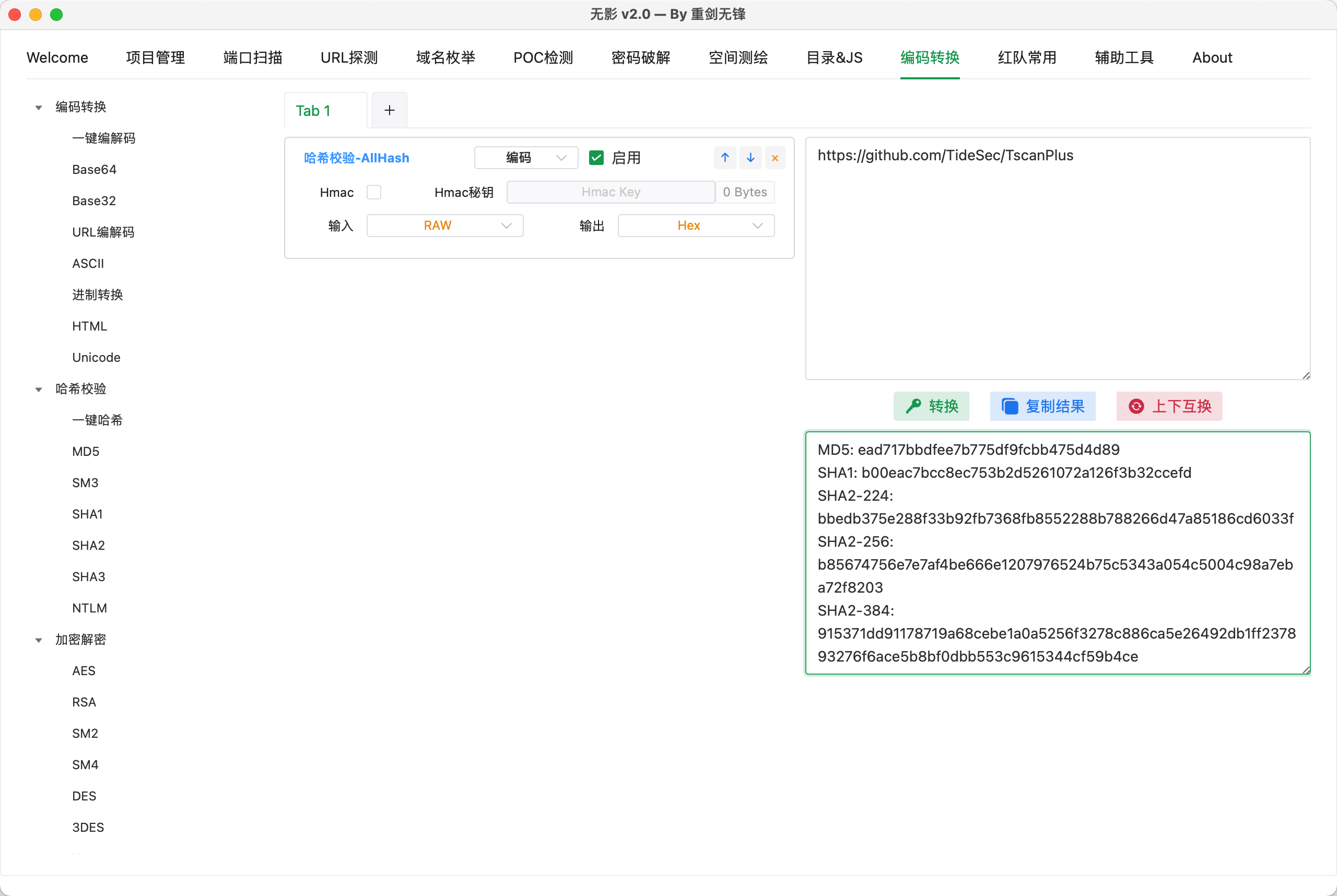Click the swap icon 上下互换 button
This screenshot has width=1337, height=896.
(x=1169, y=406)
